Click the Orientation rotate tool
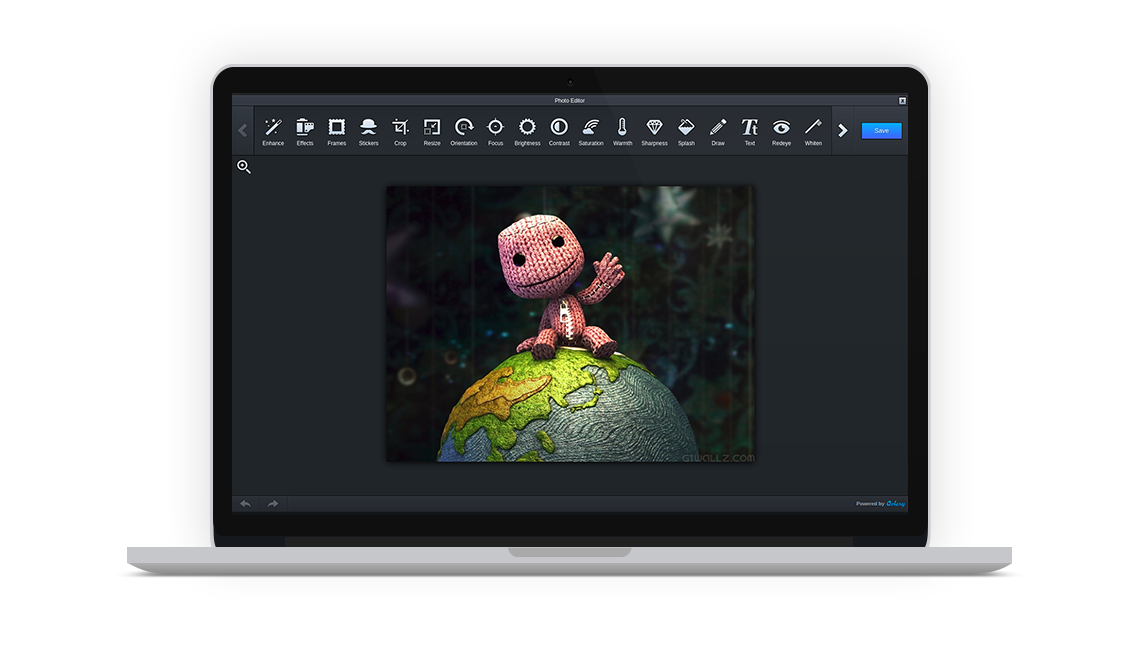 pos(464,128)
